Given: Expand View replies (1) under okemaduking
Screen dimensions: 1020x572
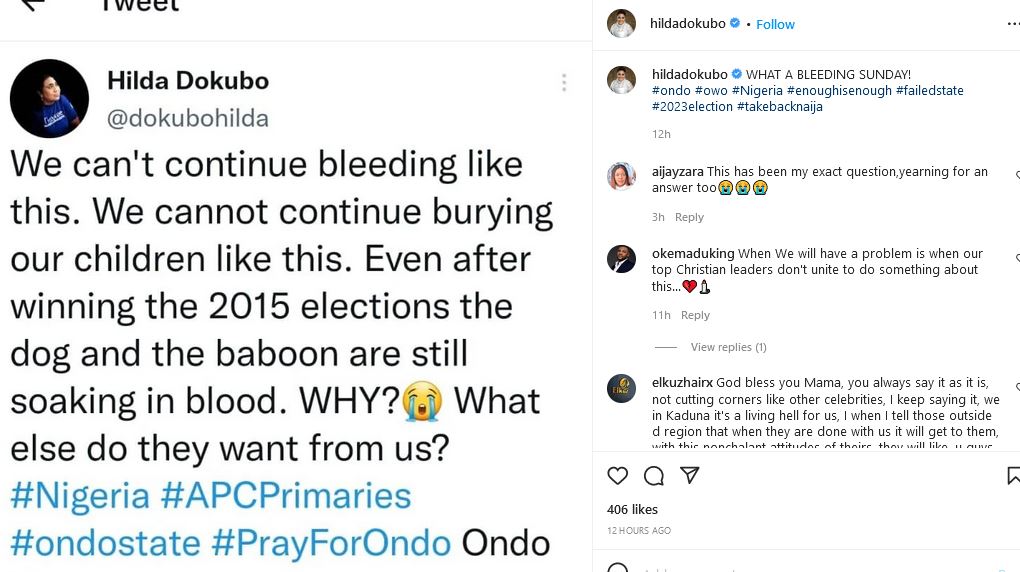Looking at the screenshot, I should pos(728,347).
